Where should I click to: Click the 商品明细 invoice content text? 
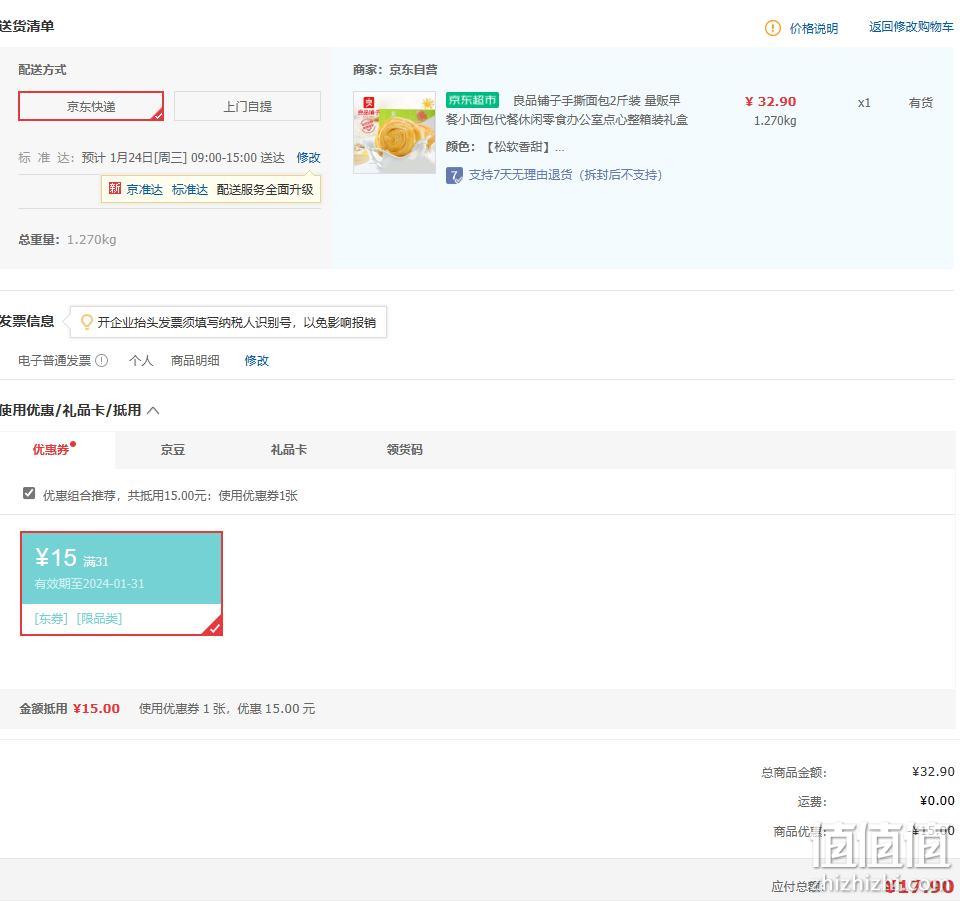tap(195, 361)
